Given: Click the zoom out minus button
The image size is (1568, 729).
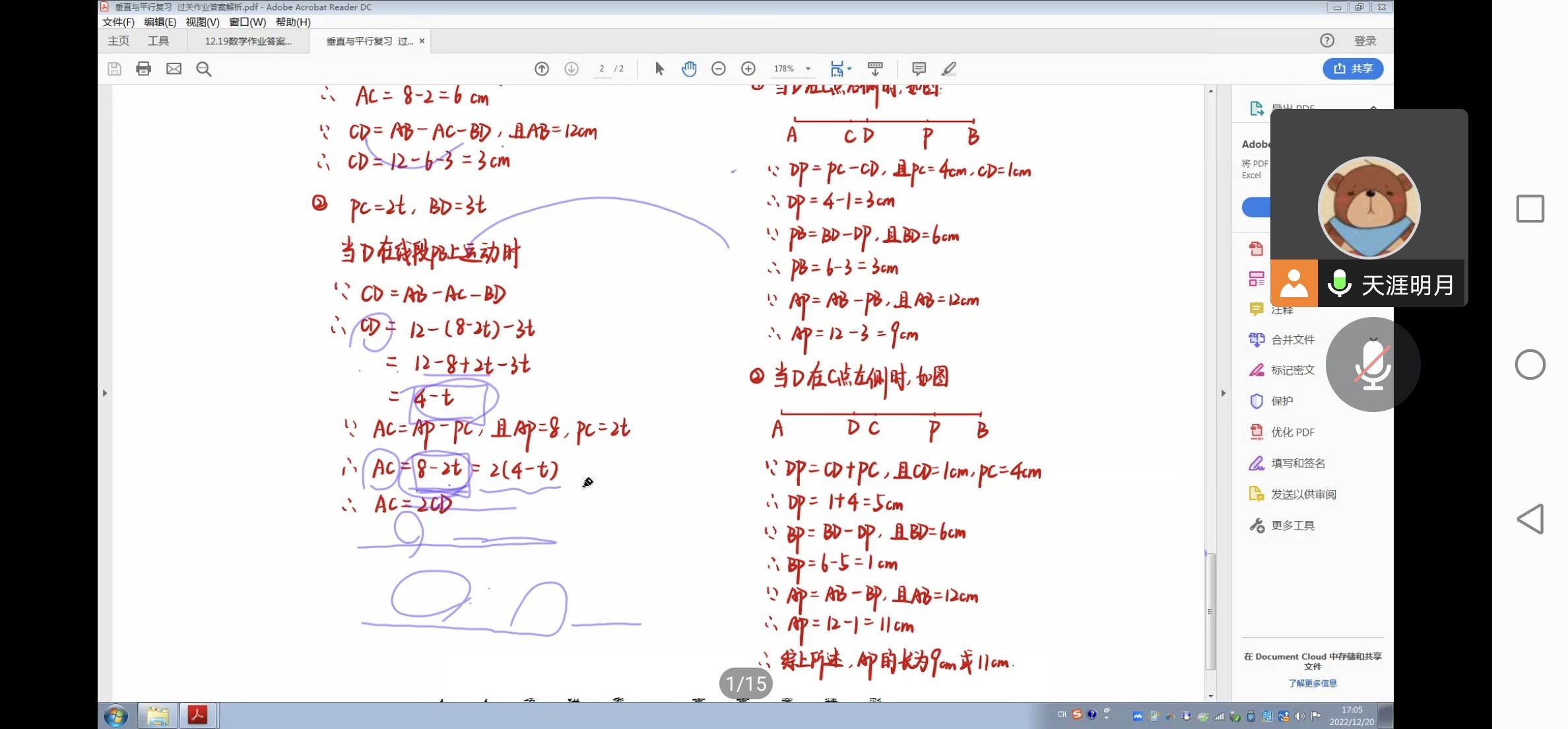Looking at the screenshot, I should 719,69.
